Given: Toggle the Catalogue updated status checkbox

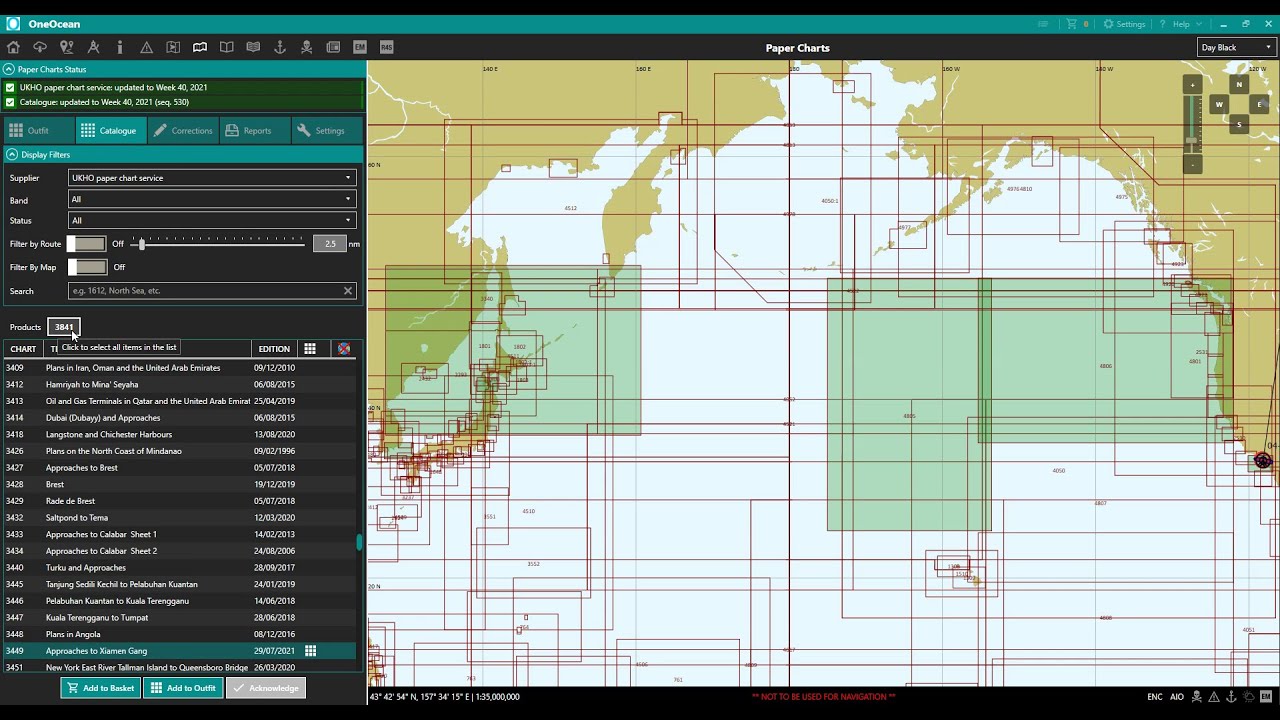Looking at the screenshot, I should click(10, 102).
